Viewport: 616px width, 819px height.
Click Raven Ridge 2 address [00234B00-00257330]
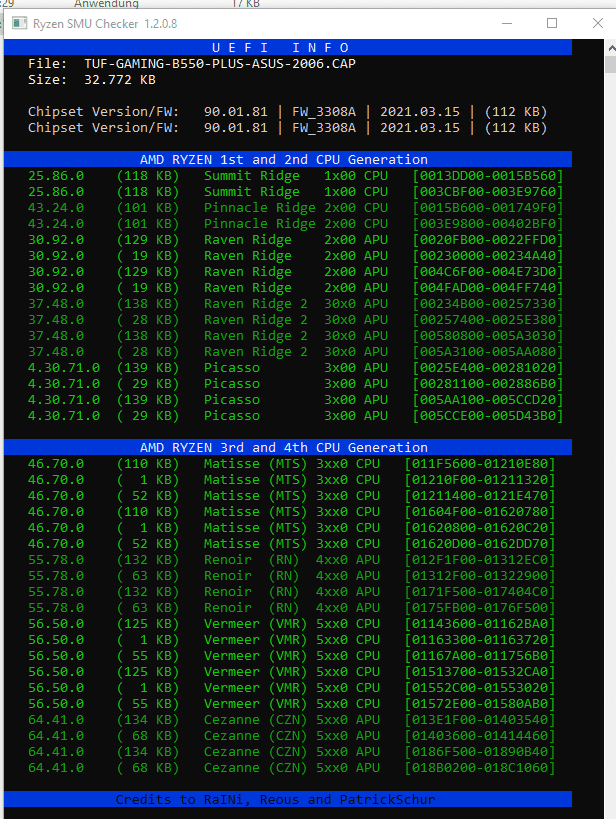click(x=488, y=304)
